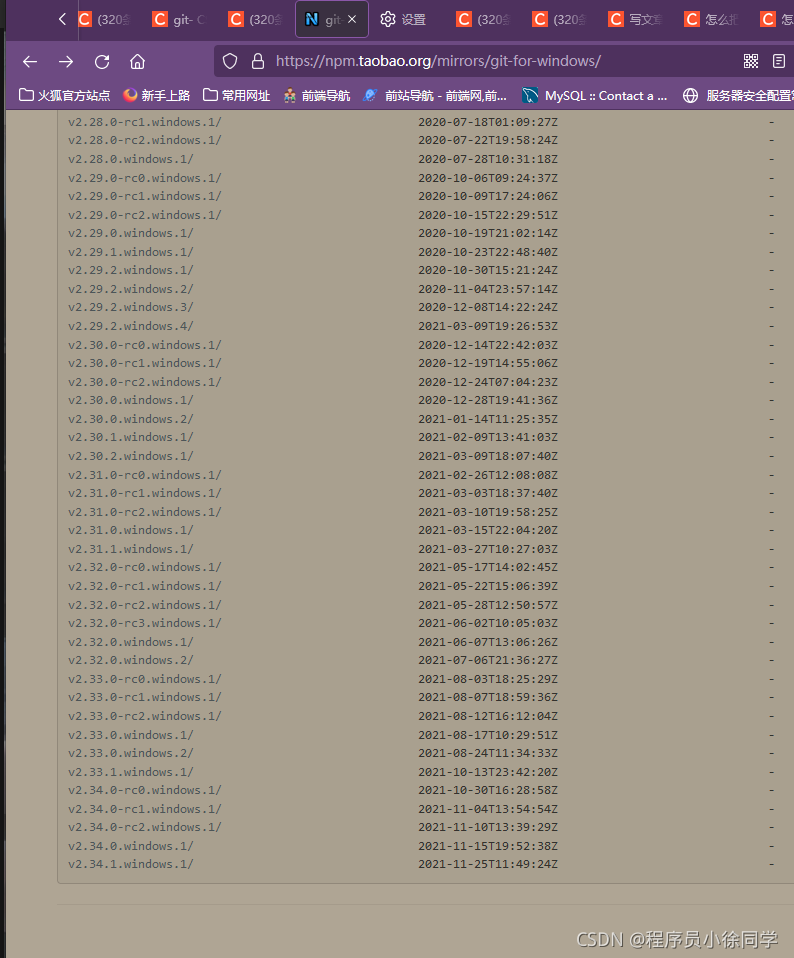Open the v2.32.0-rc3.windows.1/ folder link
This screenshot has width=794, height=958.
tap(145, 623)
